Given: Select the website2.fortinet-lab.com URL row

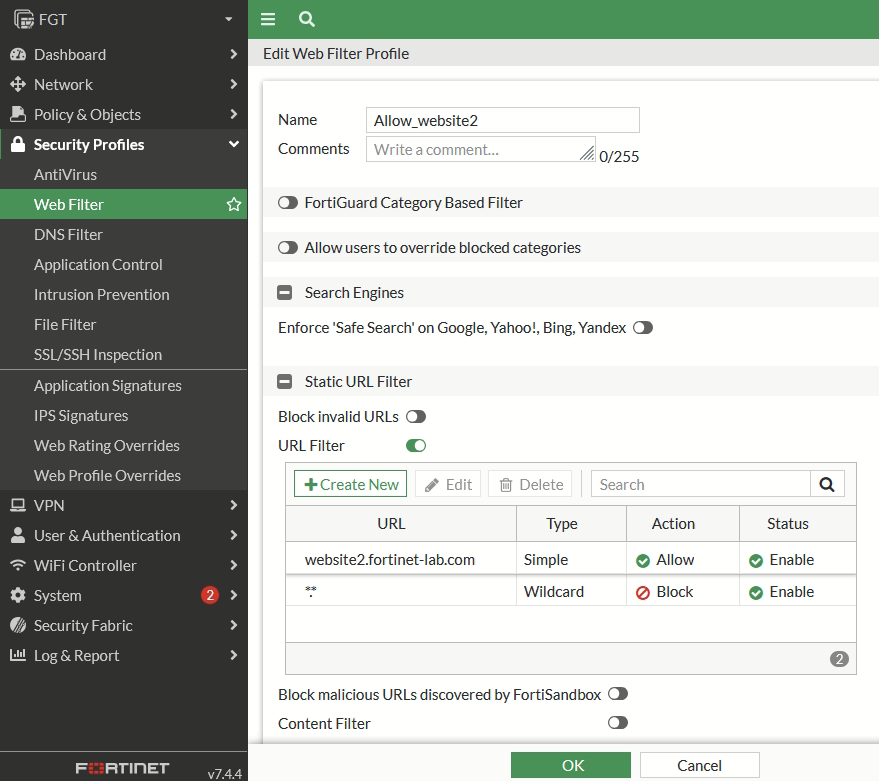Looking at the screenshot, I should coord(390,560).
